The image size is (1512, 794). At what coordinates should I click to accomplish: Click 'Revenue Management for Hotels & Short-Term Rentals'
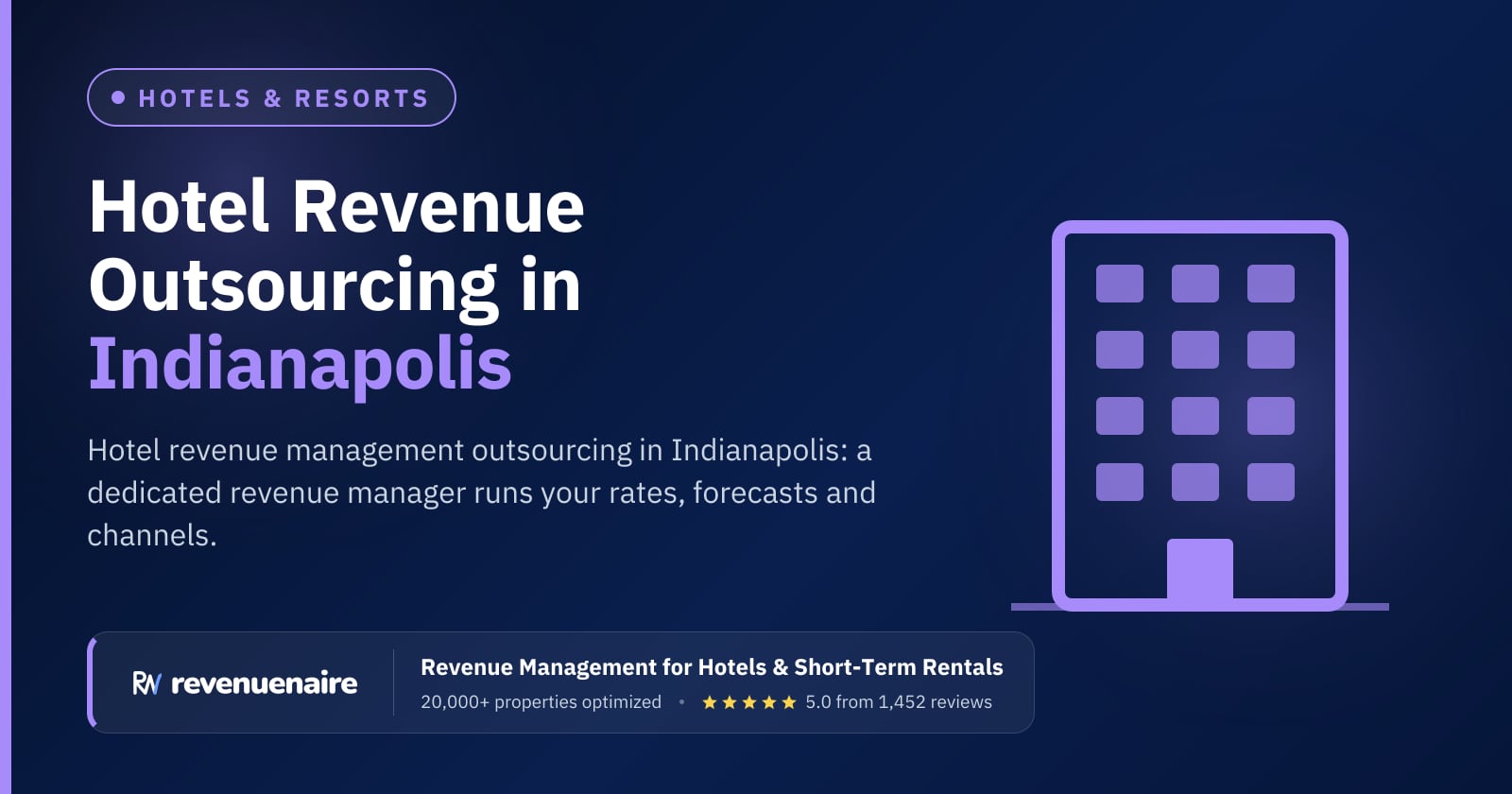coord(712,667)
